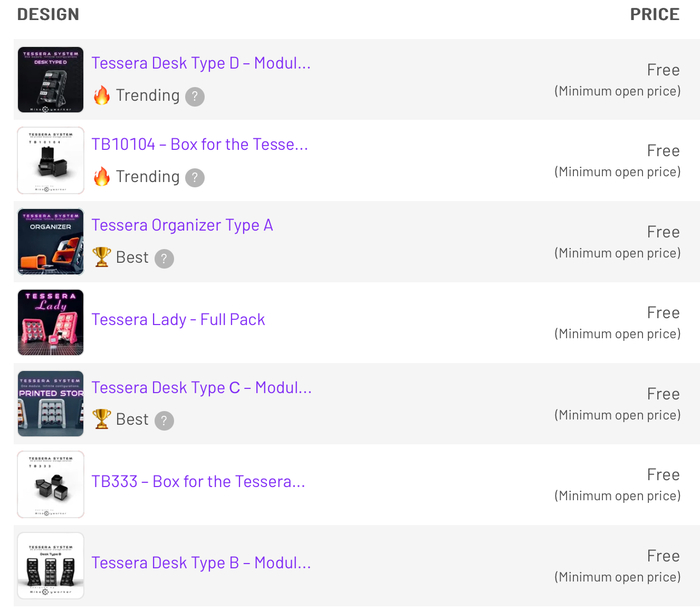The image size is (700, 610).
Task: Open TB333 Box for the Tessera link
Action: coord(198,482)
